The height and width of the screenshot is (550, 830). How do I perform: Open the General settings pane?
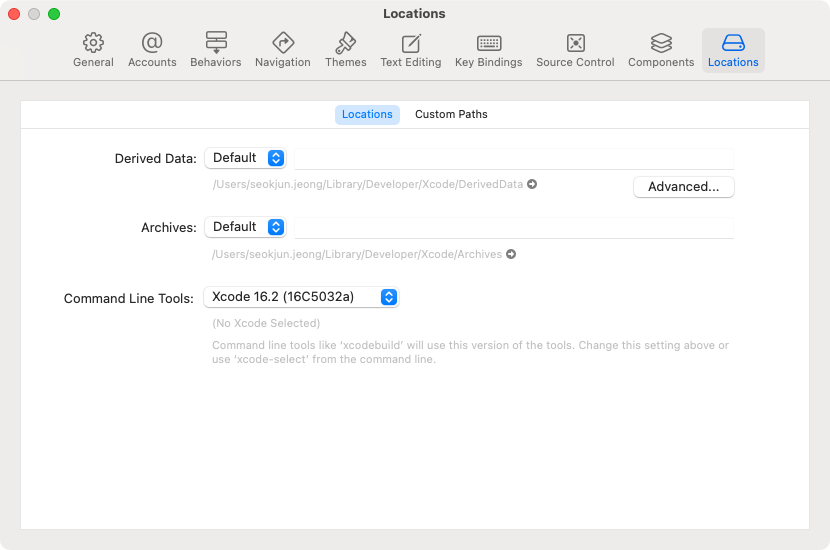[93, 50]
